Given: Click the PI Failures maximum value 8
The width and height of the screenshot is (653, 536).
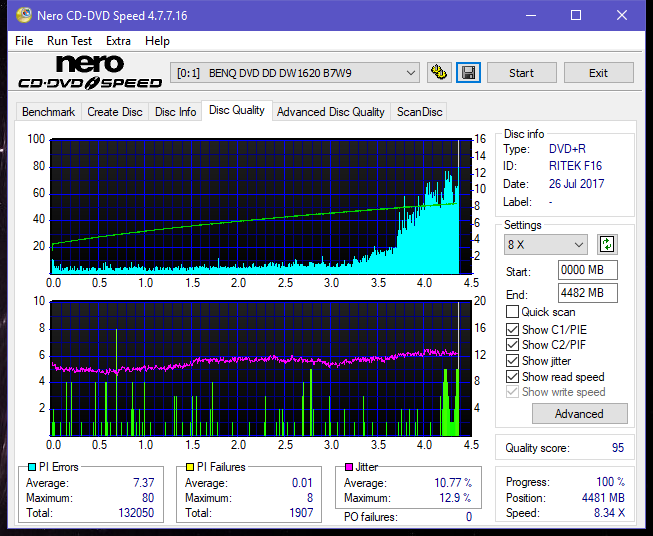Looking at the screenshot, I should (x=310, y=498).
